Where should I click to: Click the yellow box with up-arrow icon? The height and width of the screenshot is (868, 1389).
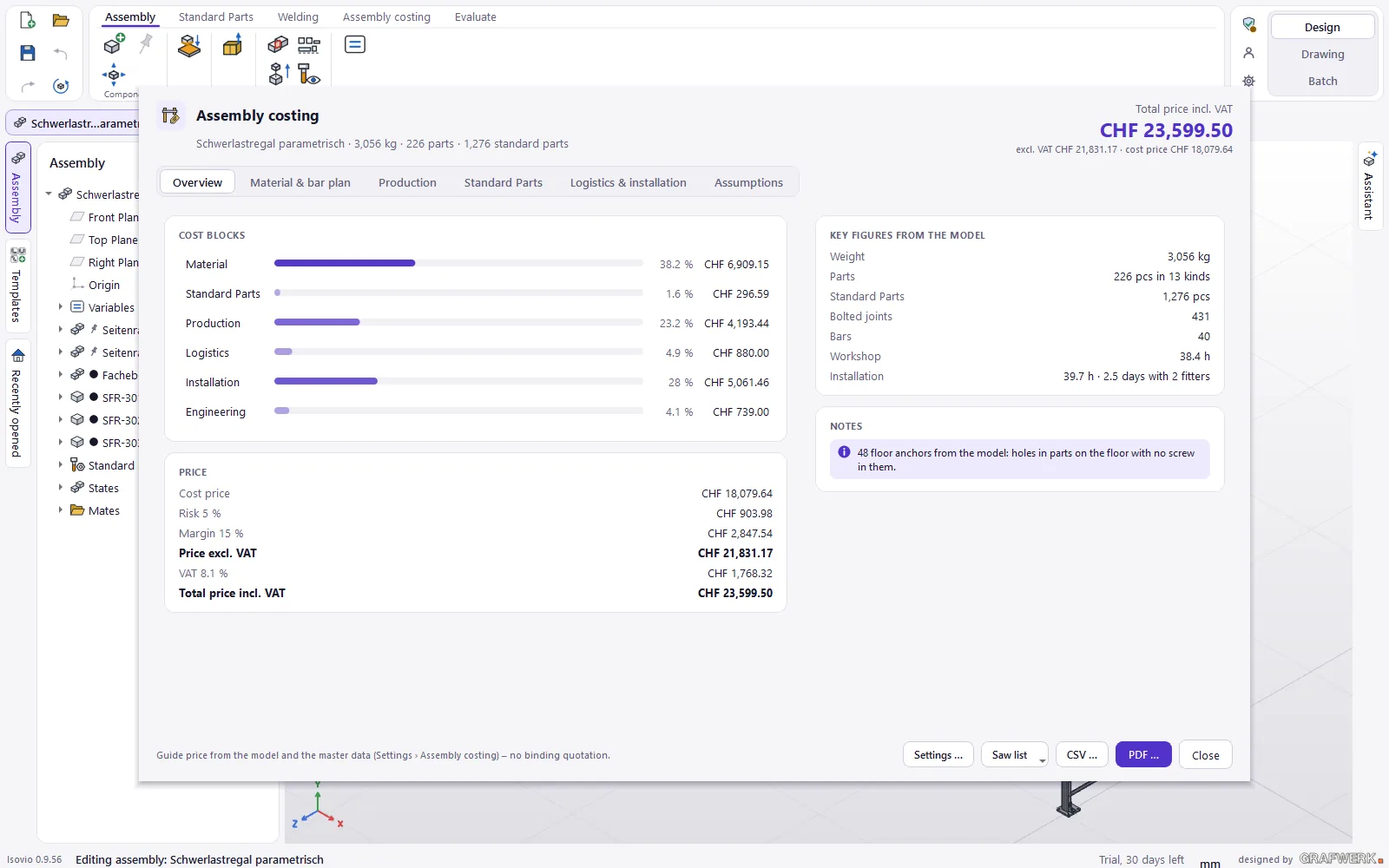(233, 45)
